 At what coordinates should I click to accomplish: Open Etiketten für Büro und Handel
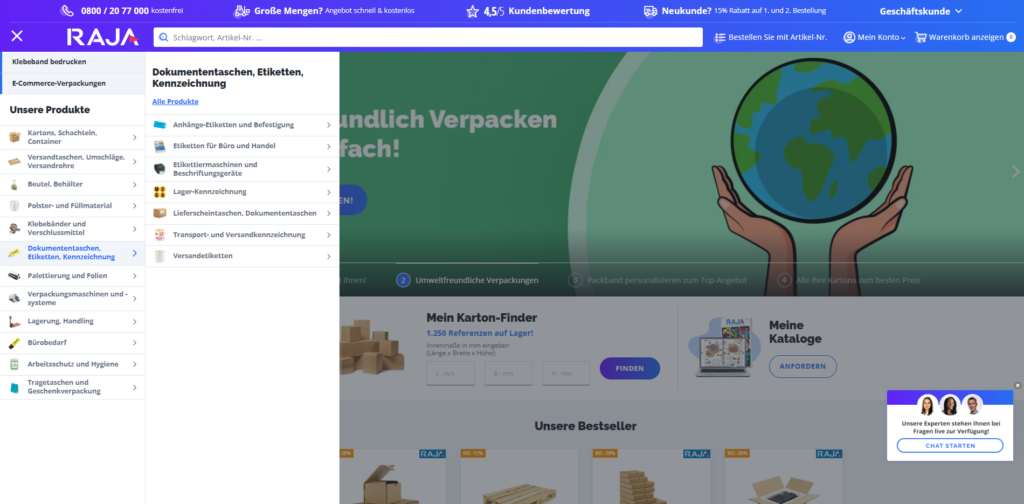[x=242, y=146]
